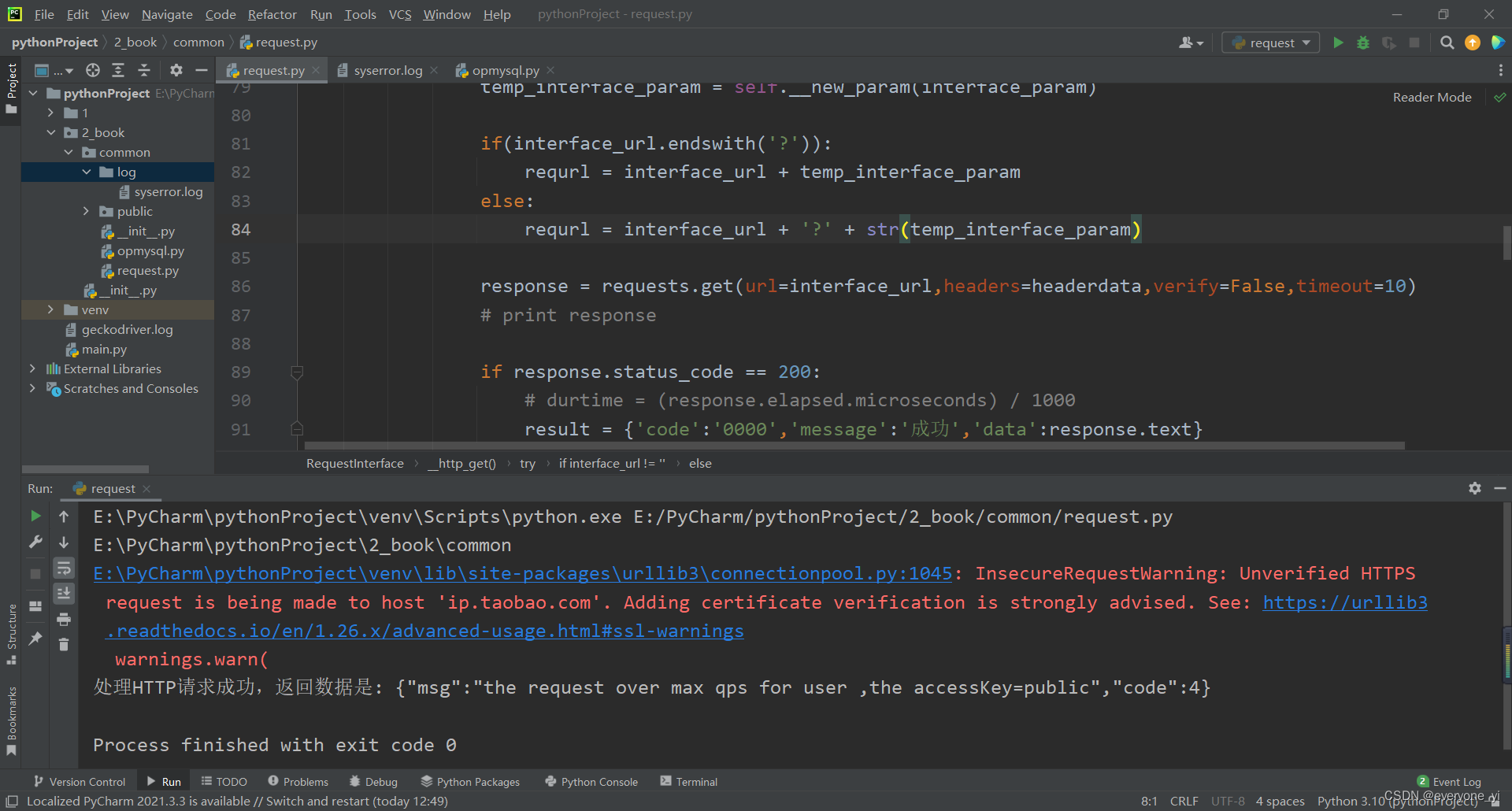Toggle scroll to end in console
Image resolution: width=1512 pixels, height=811 pixels.
[x=64, y=593]
